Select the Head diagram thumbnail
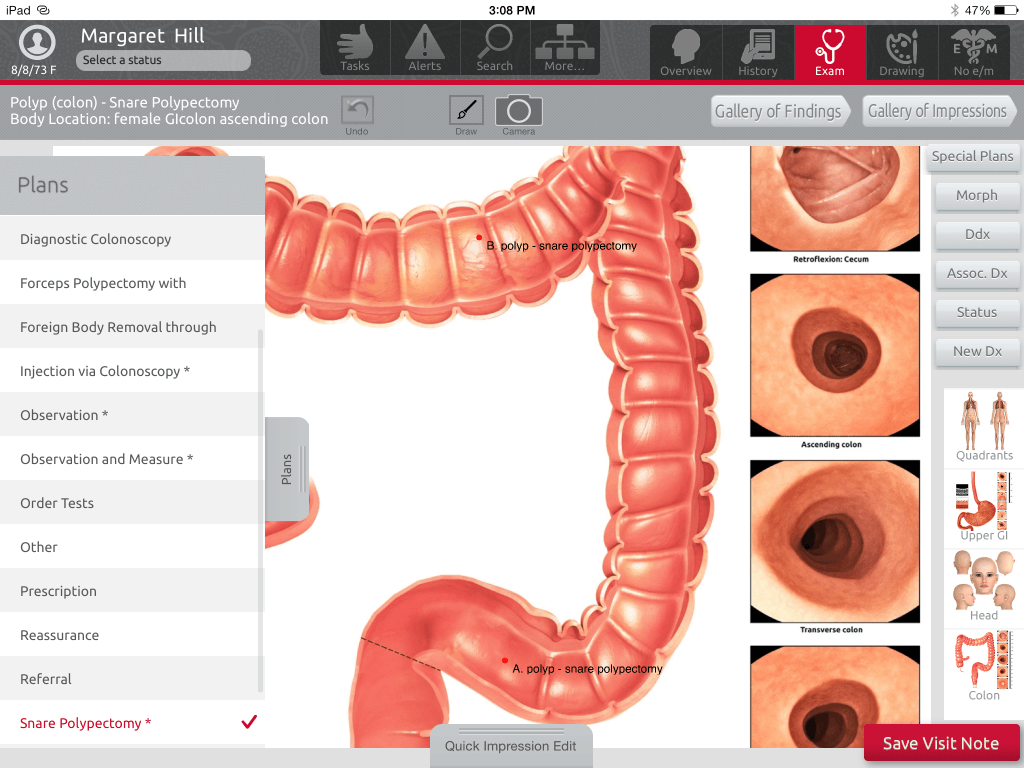1024x768 pixels. click(x=984, y=586)
